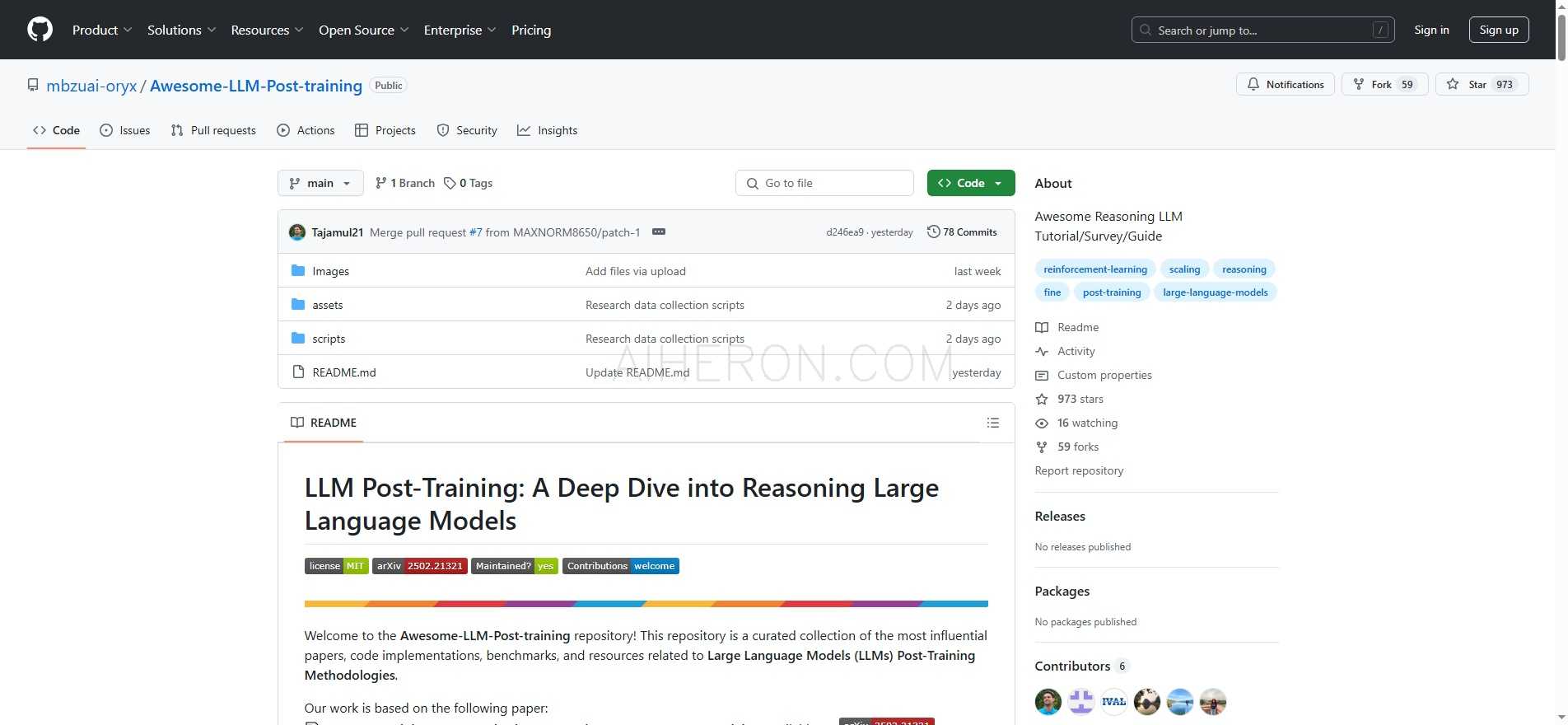The width and height of the screenshot is (1568, 725).
Task: Expand the Open Source menu
Action: pyautogui.click(x=363, y=30)
